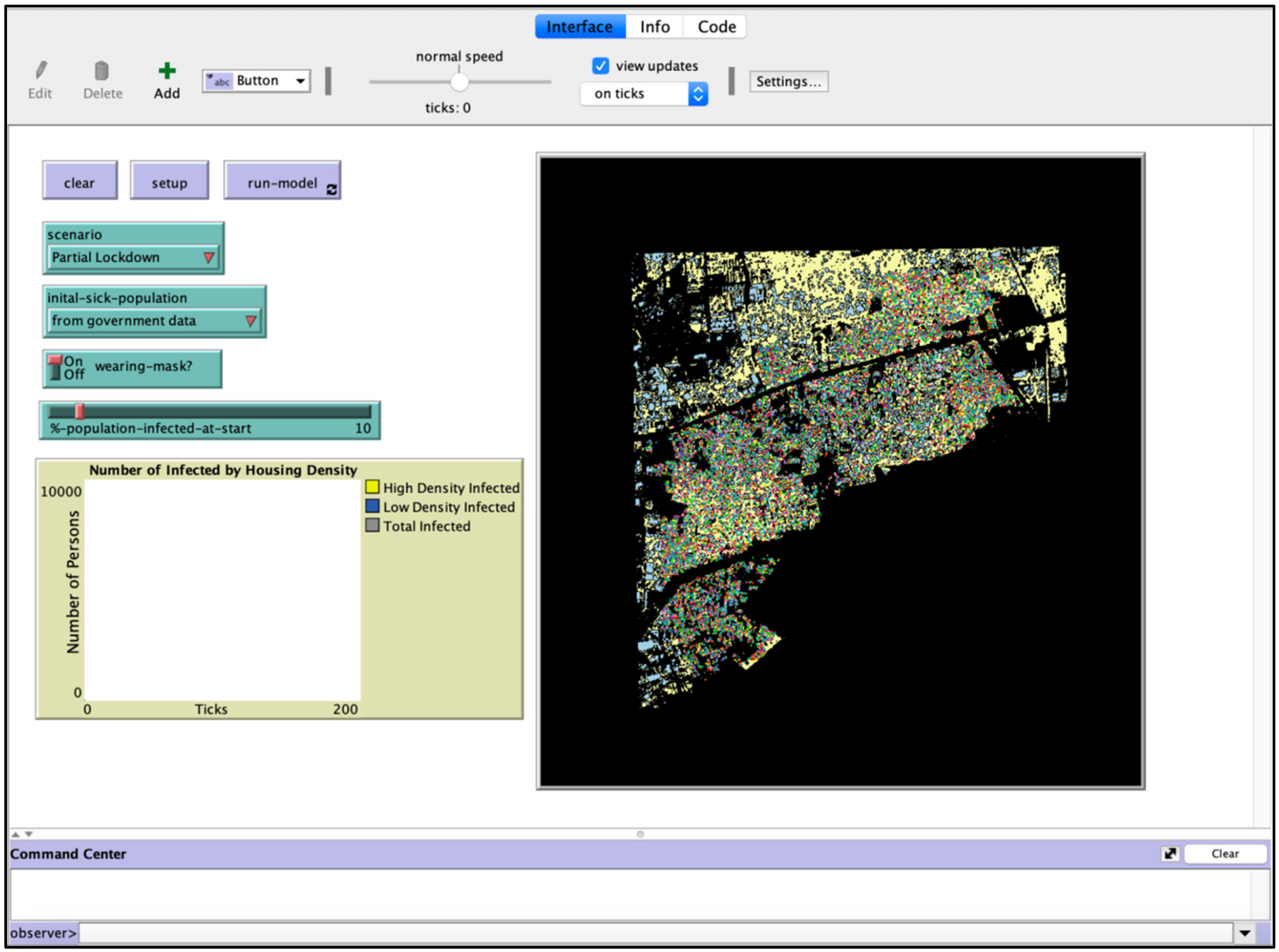
Task: Toggle the wearing-mask? switch
Action: click(56, 368)
